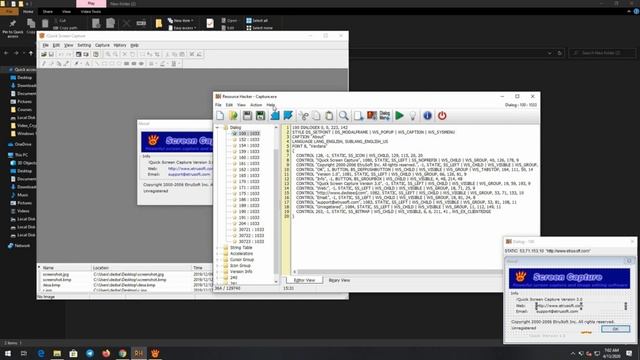Click Add new script resource icon
The height and width of the screenshot is (360, 640).
pos(358,116)
